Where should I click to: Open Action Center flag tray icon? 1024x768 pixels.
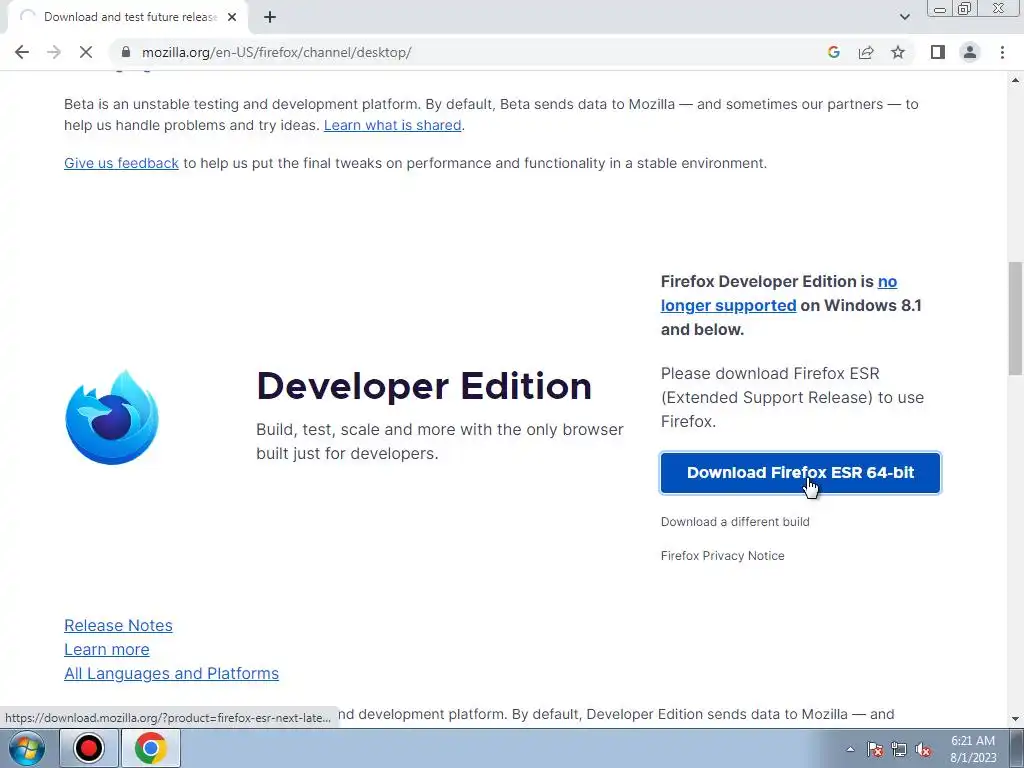click(875, 749)
